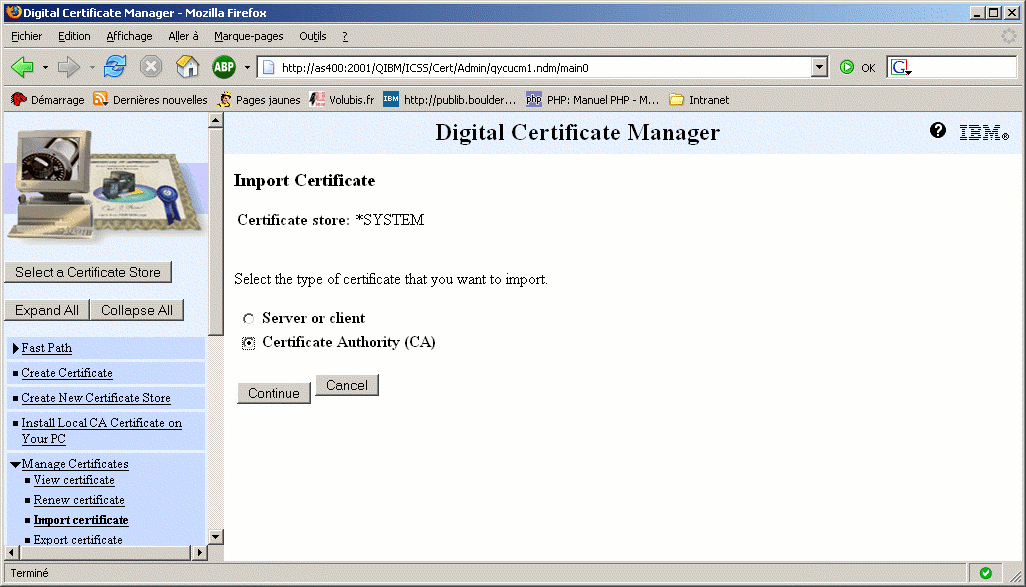Open PHP: Manuel PHP bookmark
This screenshot has width=1026, height=587.
click(x=593, y=99)
